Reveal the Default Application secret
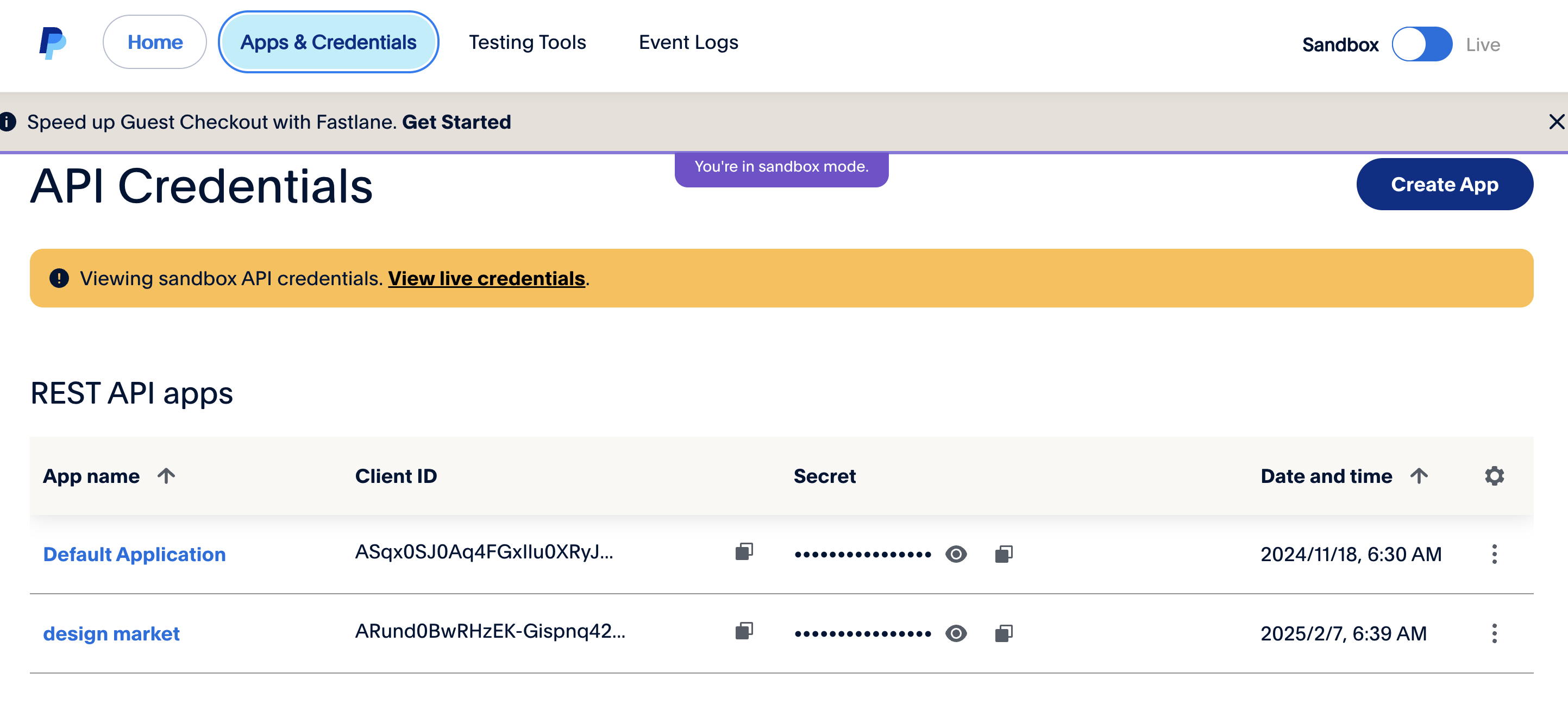Viewport: 1568px width, 704px height. 956,554
